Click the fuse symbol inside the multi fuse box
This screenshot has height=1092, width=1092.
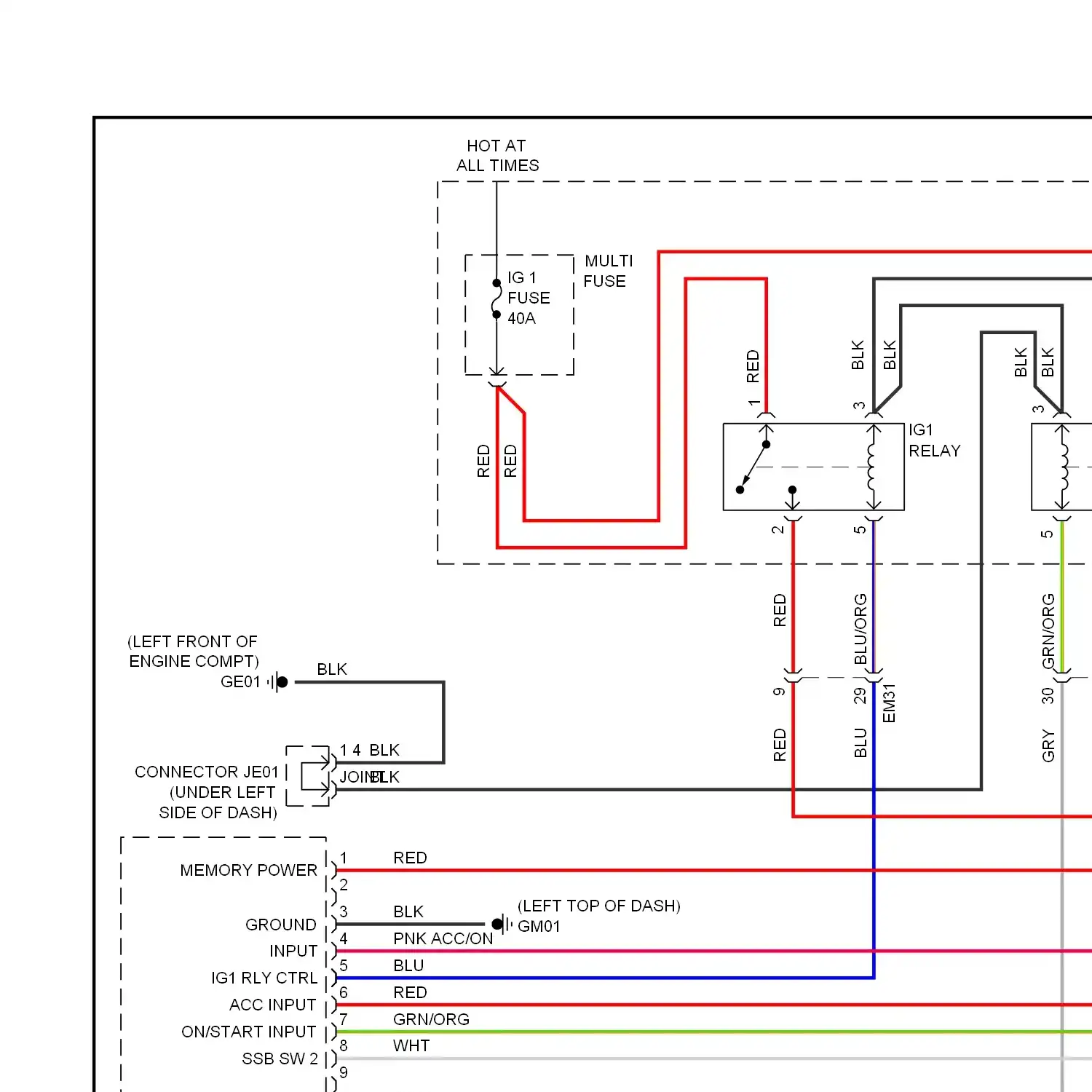pos(496,299)
